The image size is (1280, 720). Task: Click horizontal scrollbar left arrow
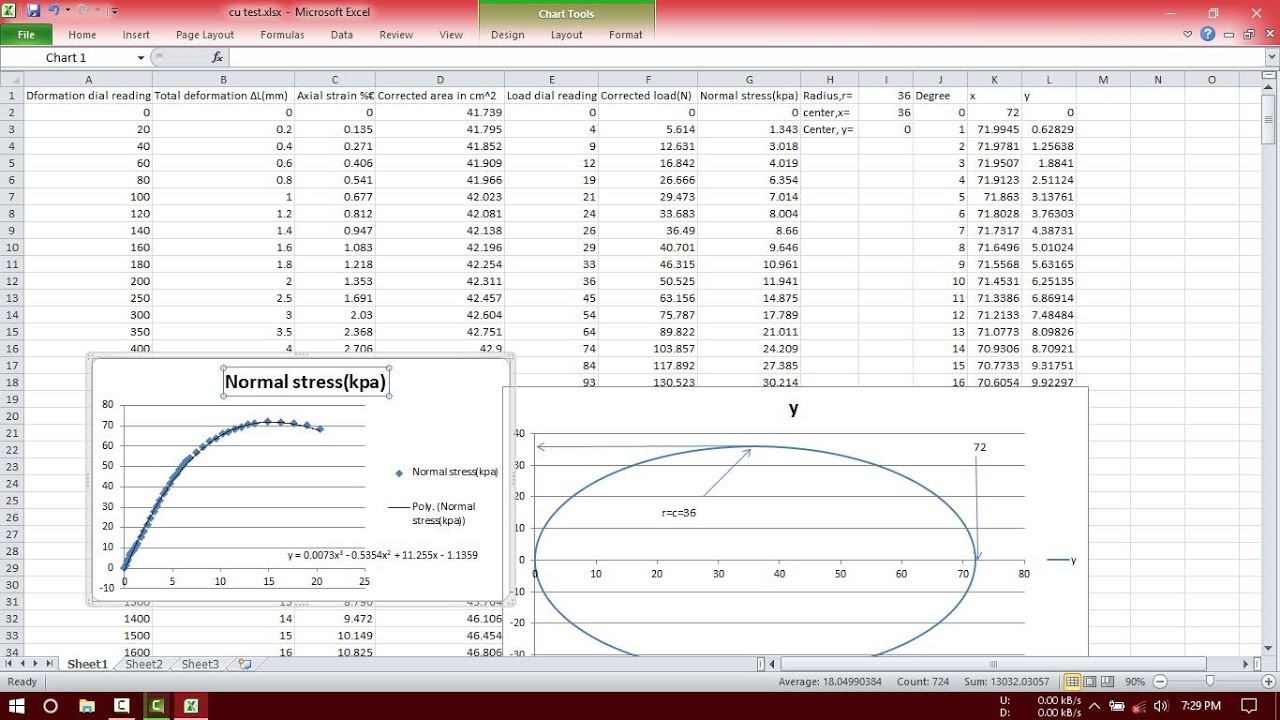coord(773,664)
